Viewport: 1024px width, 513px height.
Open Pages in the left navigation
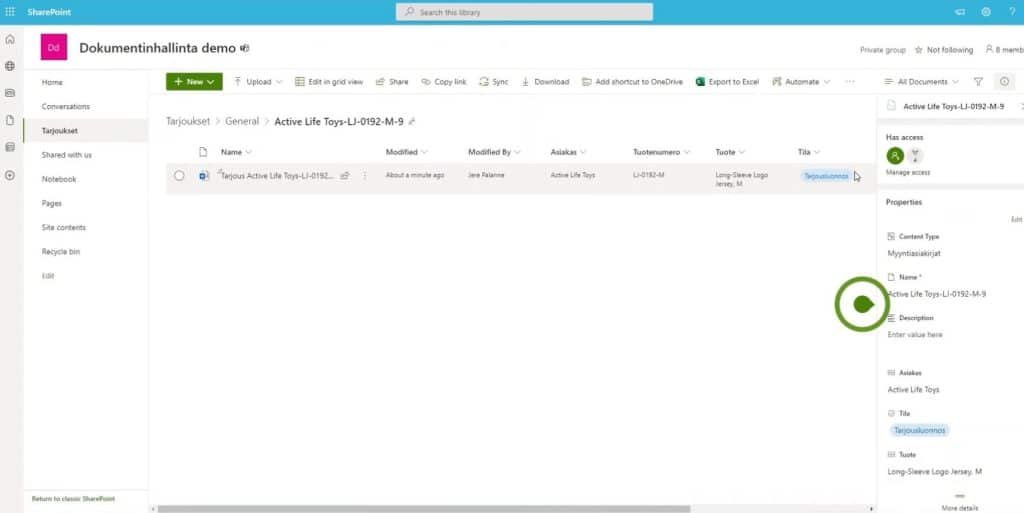52,203
